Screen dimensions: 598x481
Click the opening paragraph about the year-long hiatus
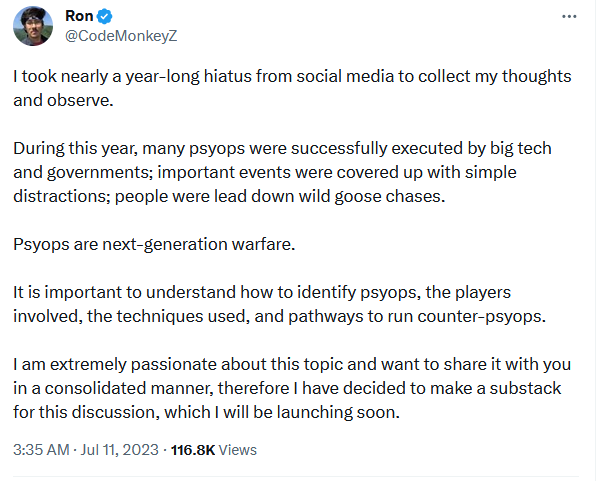pyautogui.click(x=292, y=88)
